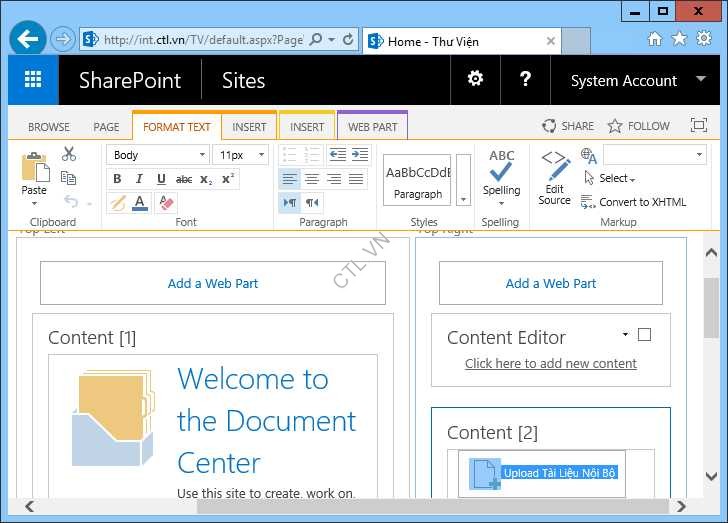Click 'Click here to add new content' link
Screen dimensions: 728x523
click(x=550, y=363)
